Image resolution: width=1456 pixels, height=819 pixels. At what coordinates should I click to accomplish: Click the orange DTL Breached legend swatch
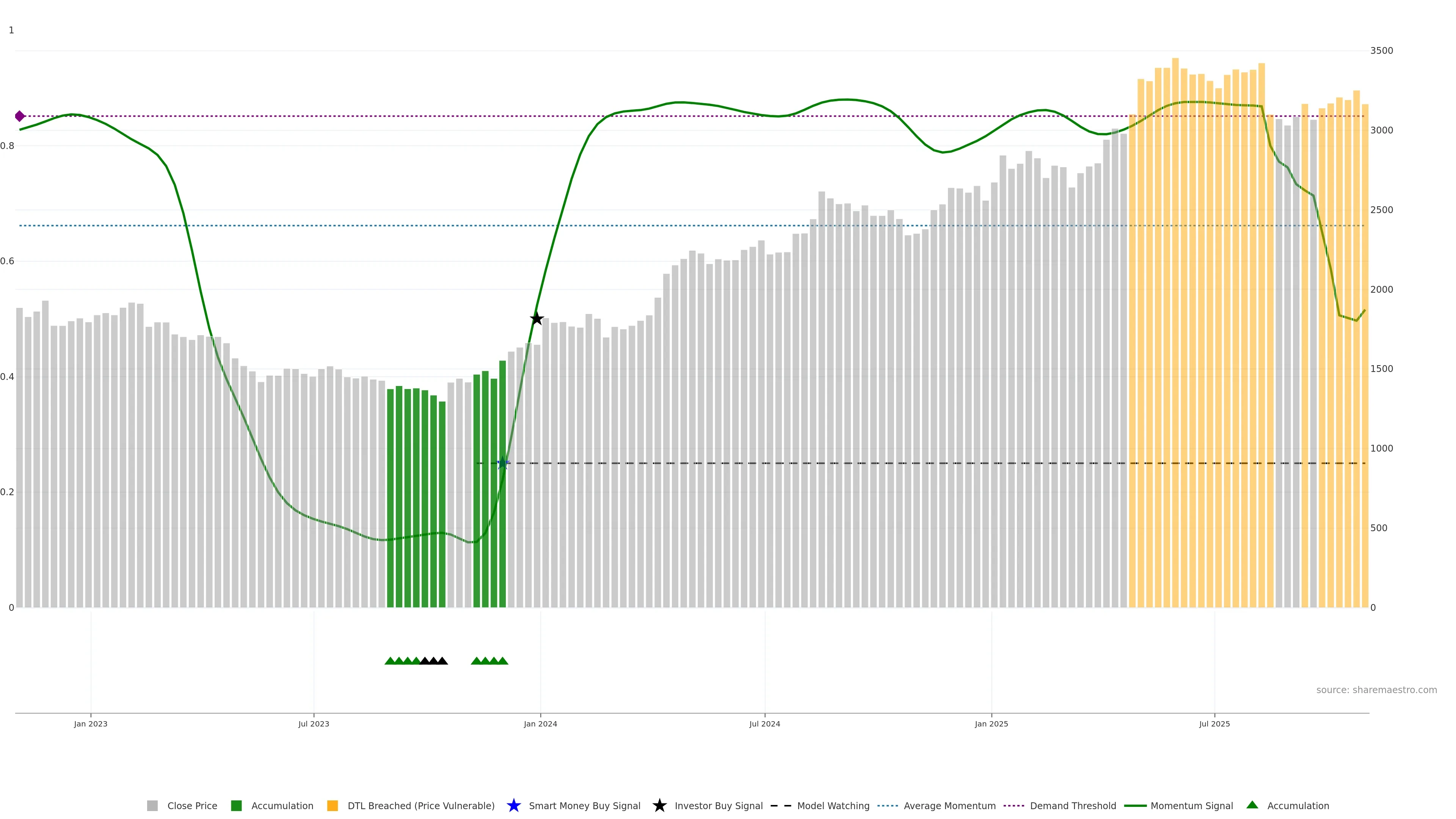[x=333, y=805]
